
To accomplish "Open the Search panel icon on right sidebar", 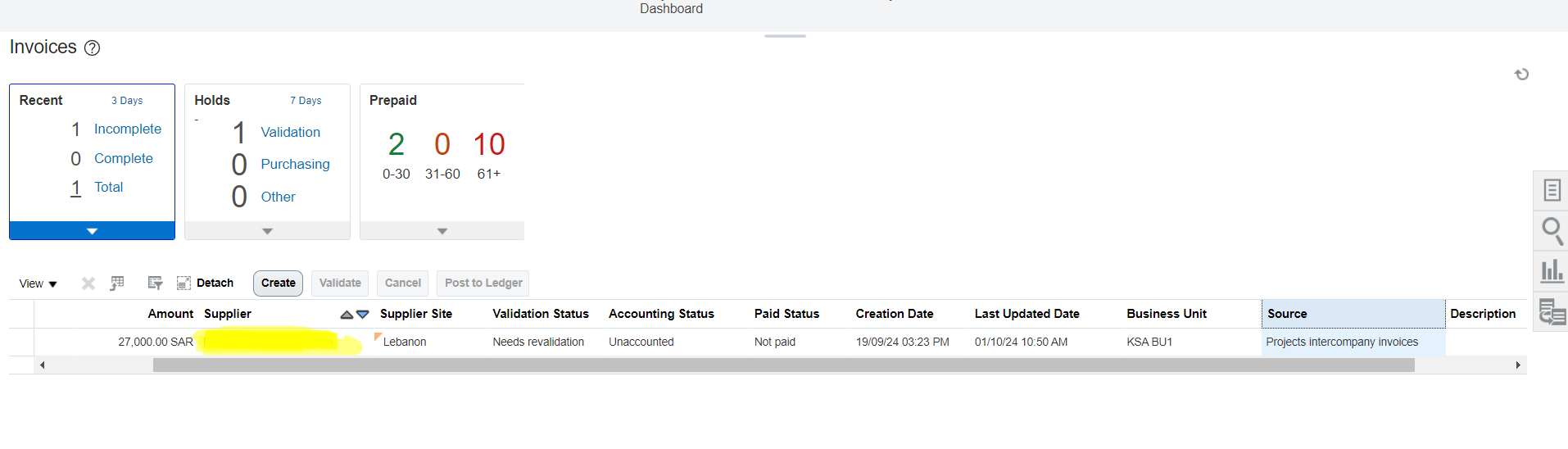I will [x=1552, y=231].
